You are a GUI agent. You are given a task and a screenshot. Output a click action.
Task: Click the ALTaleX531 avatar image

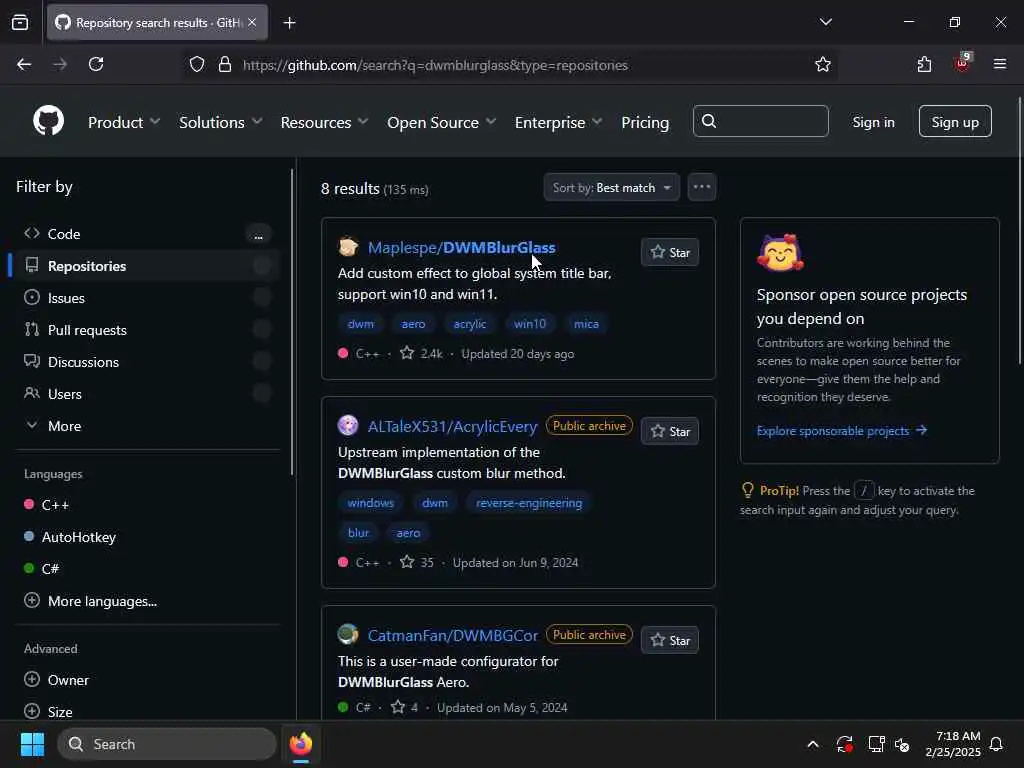(348, 425)
